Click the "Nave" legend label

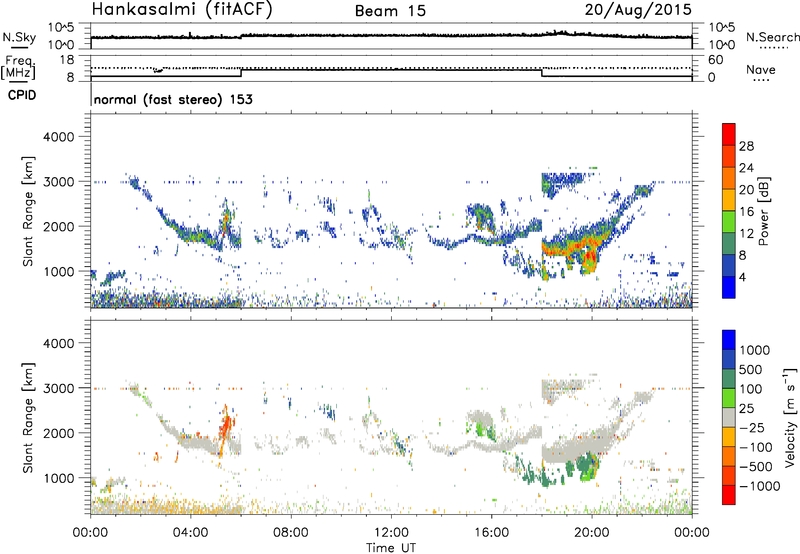point(761,69)
